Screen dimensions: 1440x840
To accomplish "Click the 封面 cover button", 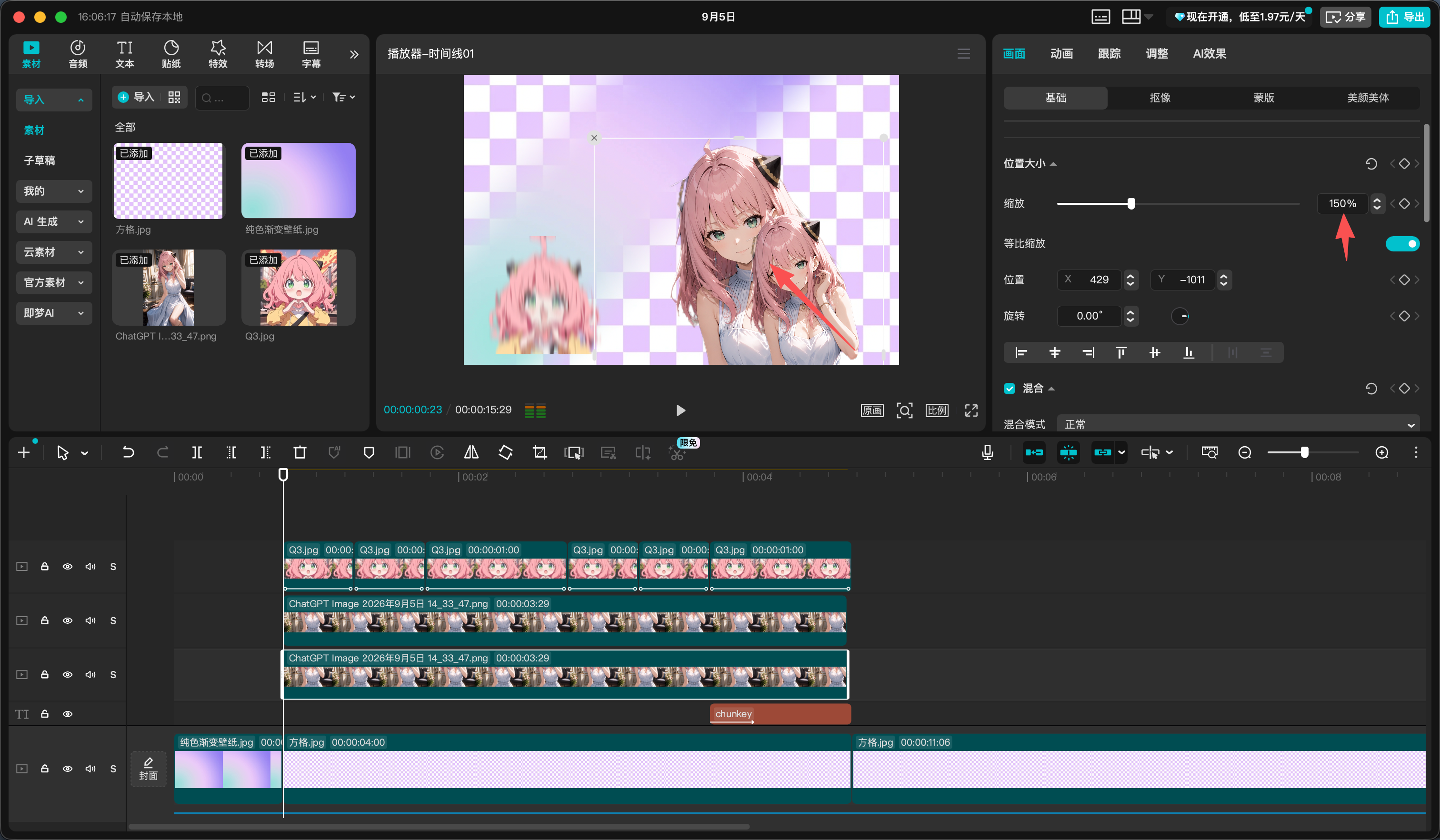I will [148, 769].
